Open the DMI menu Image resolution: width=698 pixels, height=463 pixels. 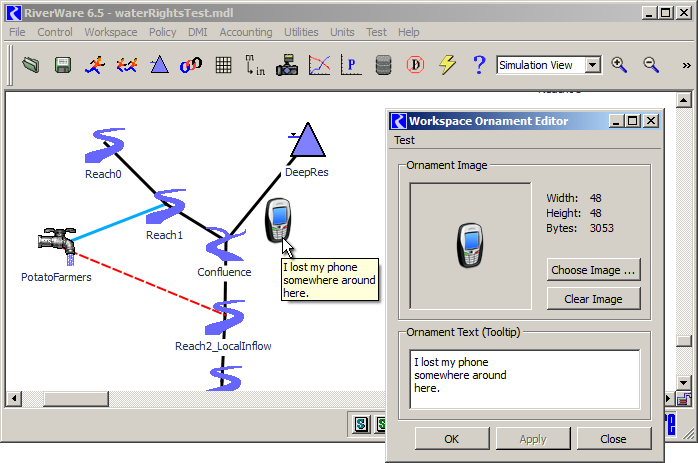198,32
